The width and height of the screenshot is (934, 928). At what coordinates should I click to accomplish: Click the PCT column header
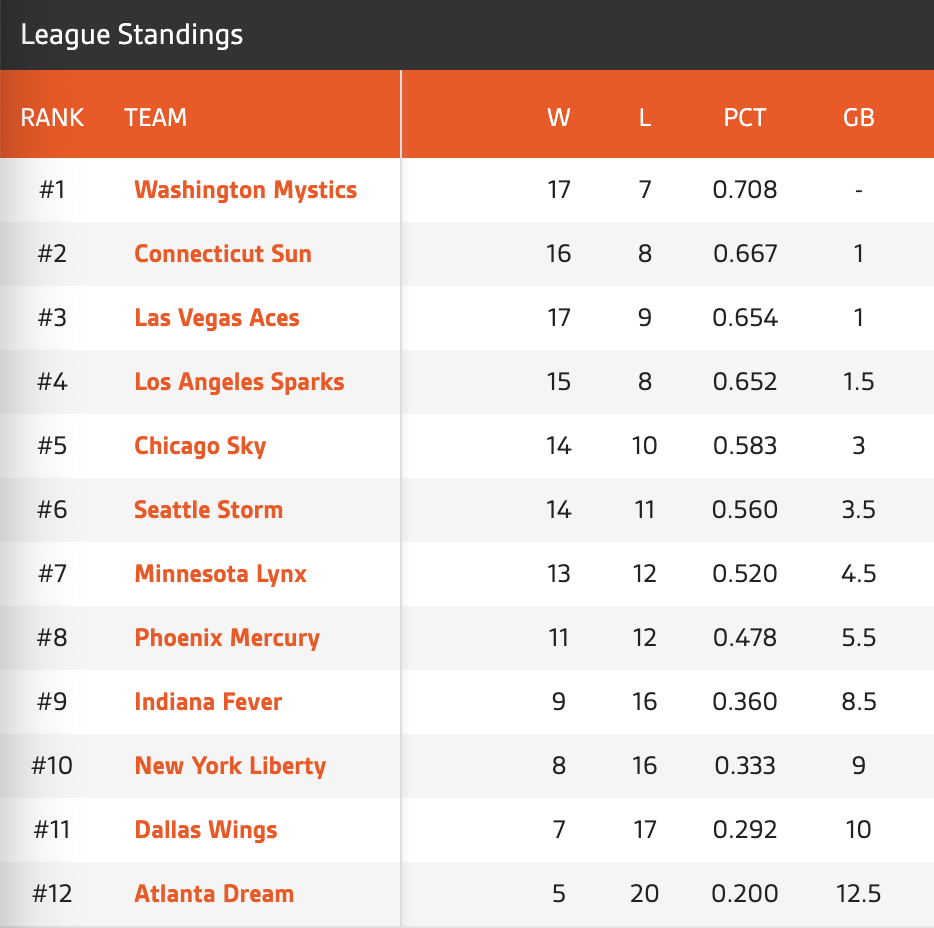[744, 117]
